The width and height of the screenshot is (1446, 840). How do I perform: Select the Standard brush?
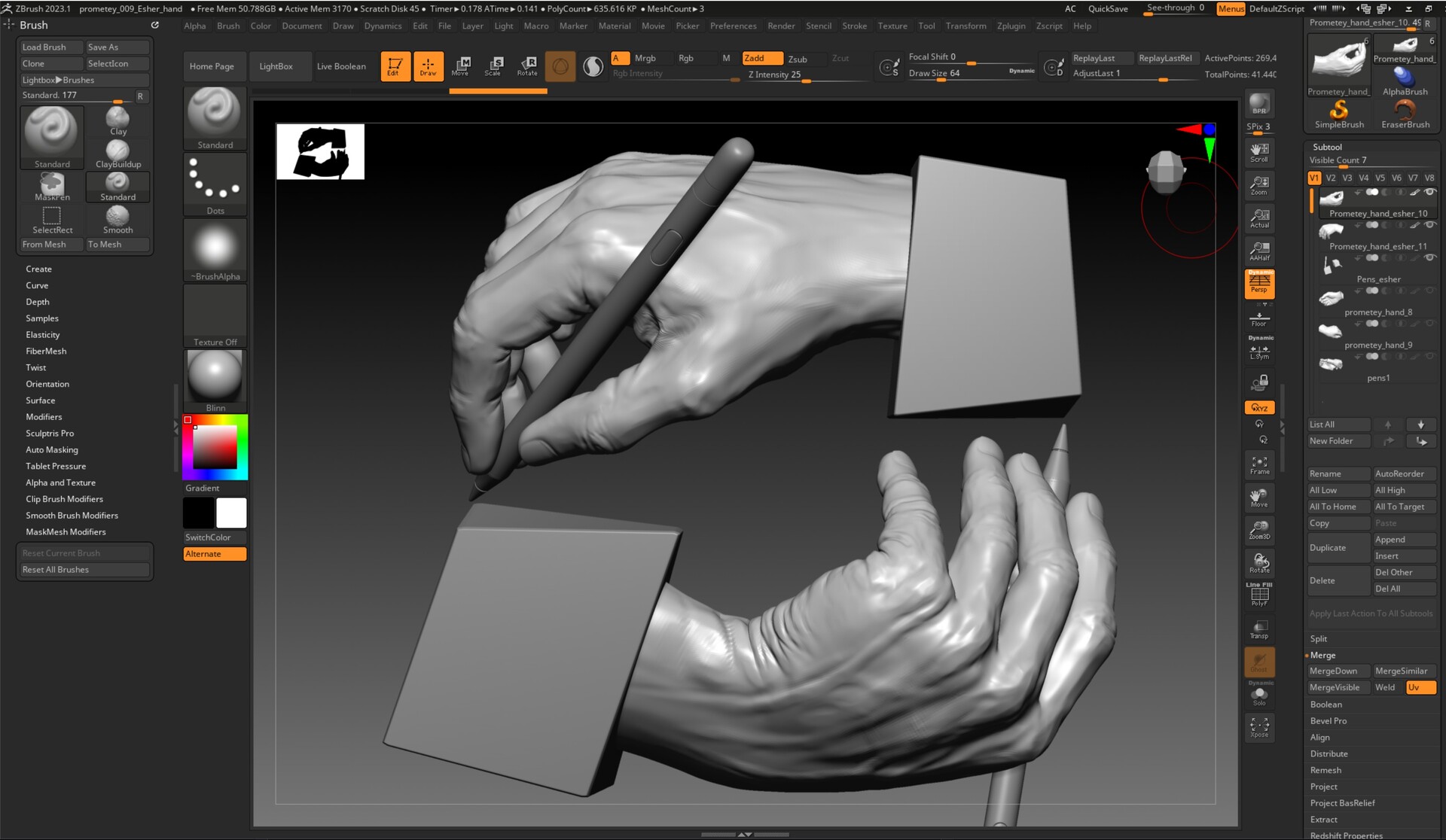[51, 135]
